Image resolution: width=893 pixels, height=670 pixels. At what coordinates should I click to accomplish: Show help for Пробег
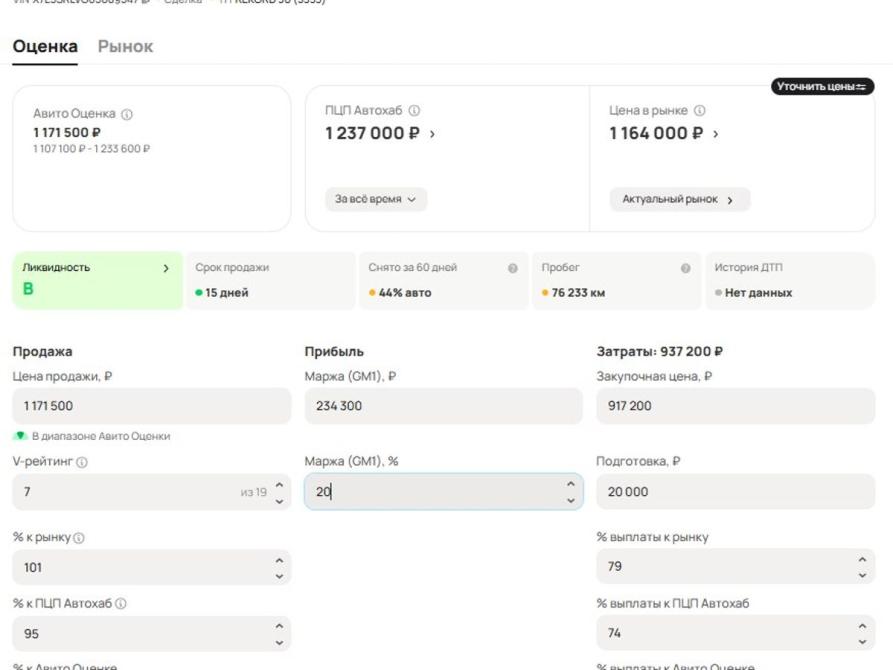point(686,268)
